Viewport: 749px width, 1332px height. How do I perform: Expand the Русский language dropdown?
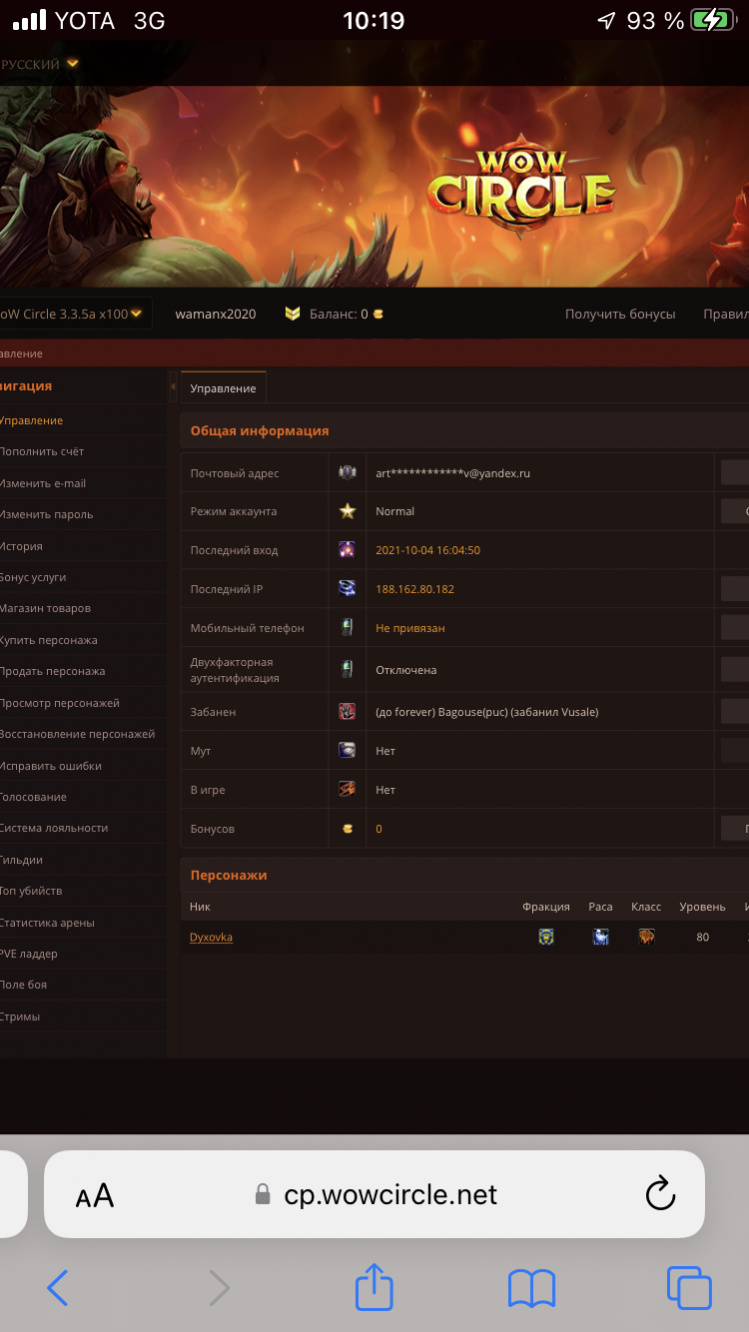click(x=40, y=64)
